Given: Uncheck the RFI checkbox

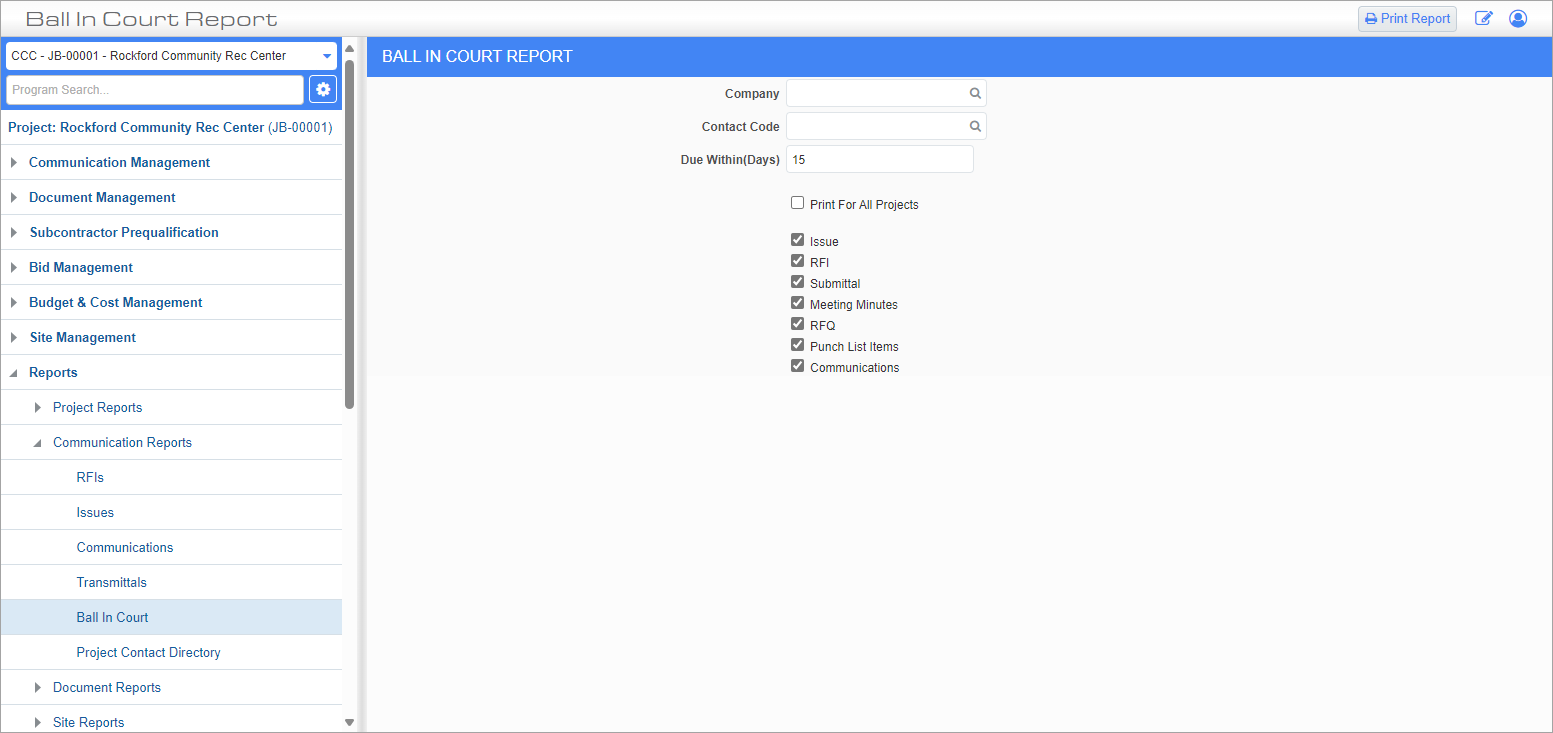Looking at the screenshot, I should click(x=797, y=261).
